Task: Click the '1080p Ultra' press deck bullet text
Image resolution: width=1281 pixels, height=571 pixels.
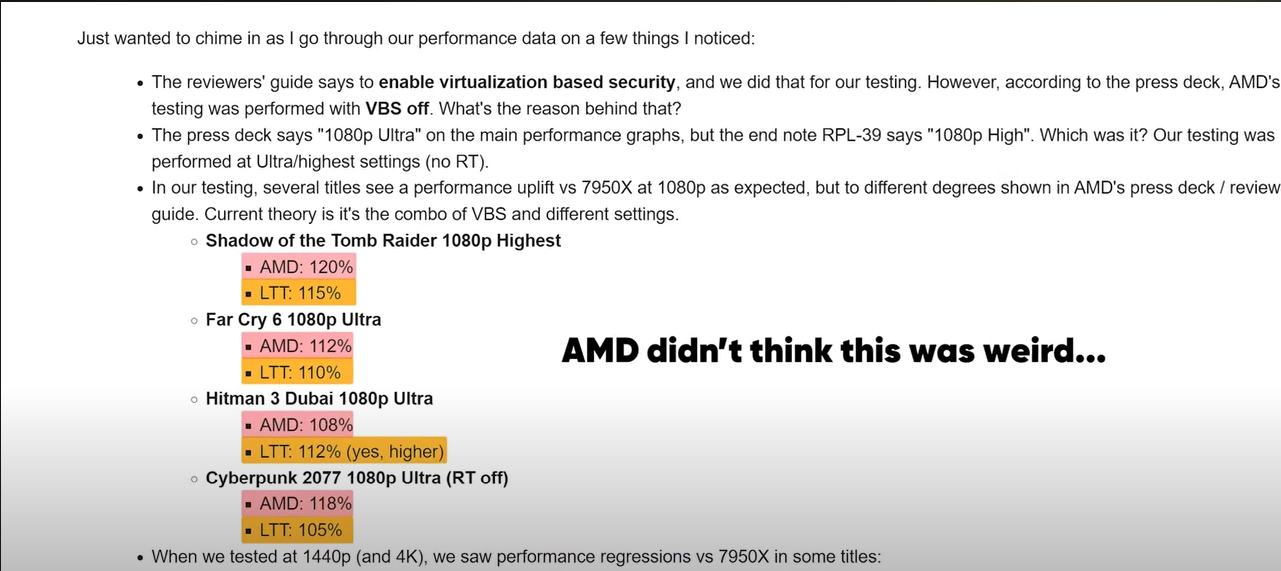Action: [714, 147]
